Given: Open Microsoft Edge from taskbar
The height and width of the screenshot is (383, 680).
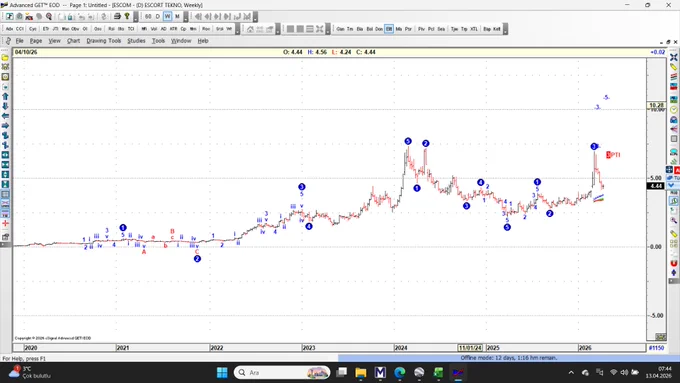Looking at the screenshot, I should click(400, 373).
